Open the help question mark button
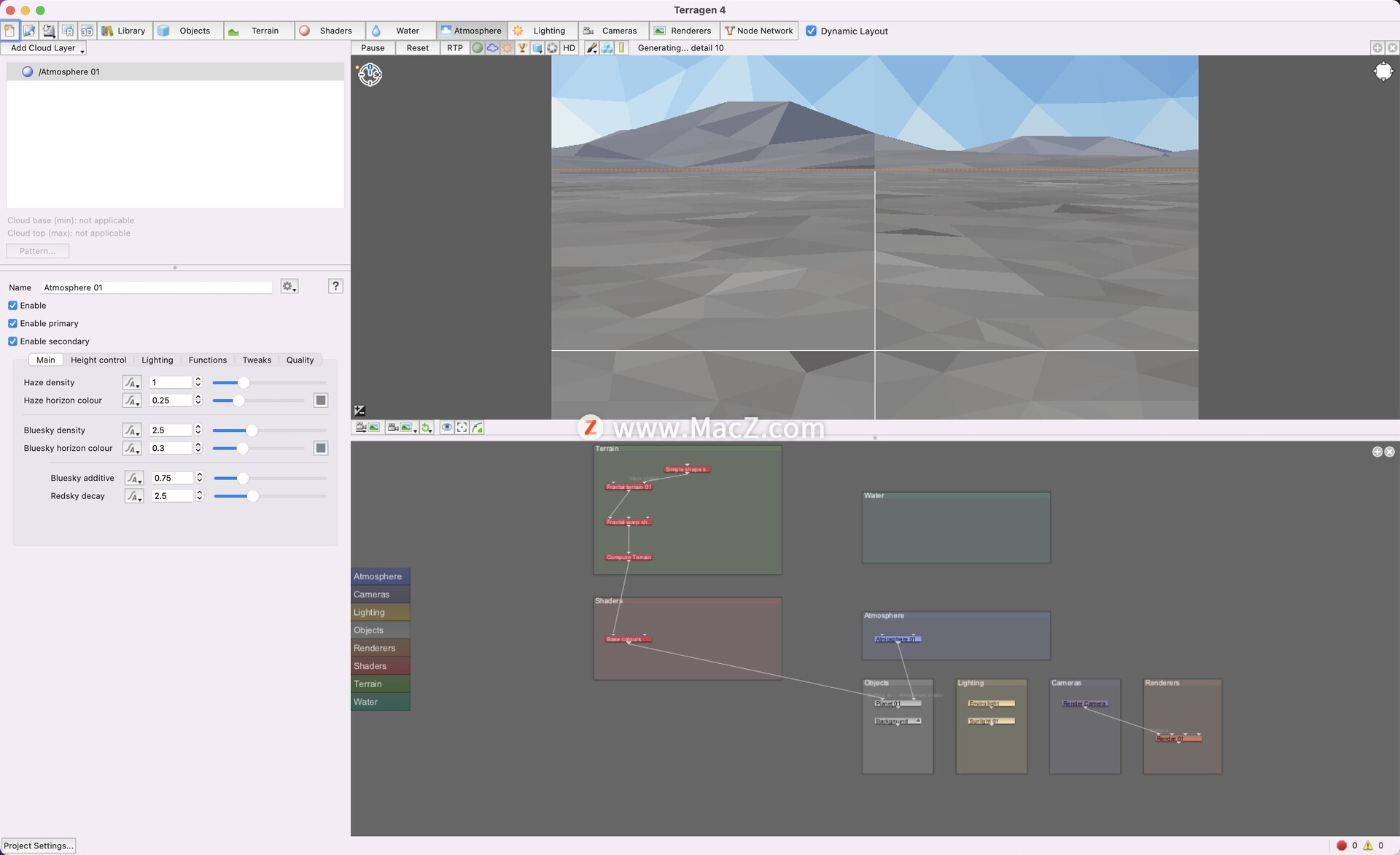Image resolution: width=1400 pixels, height=855 pixels. (335, 286)
